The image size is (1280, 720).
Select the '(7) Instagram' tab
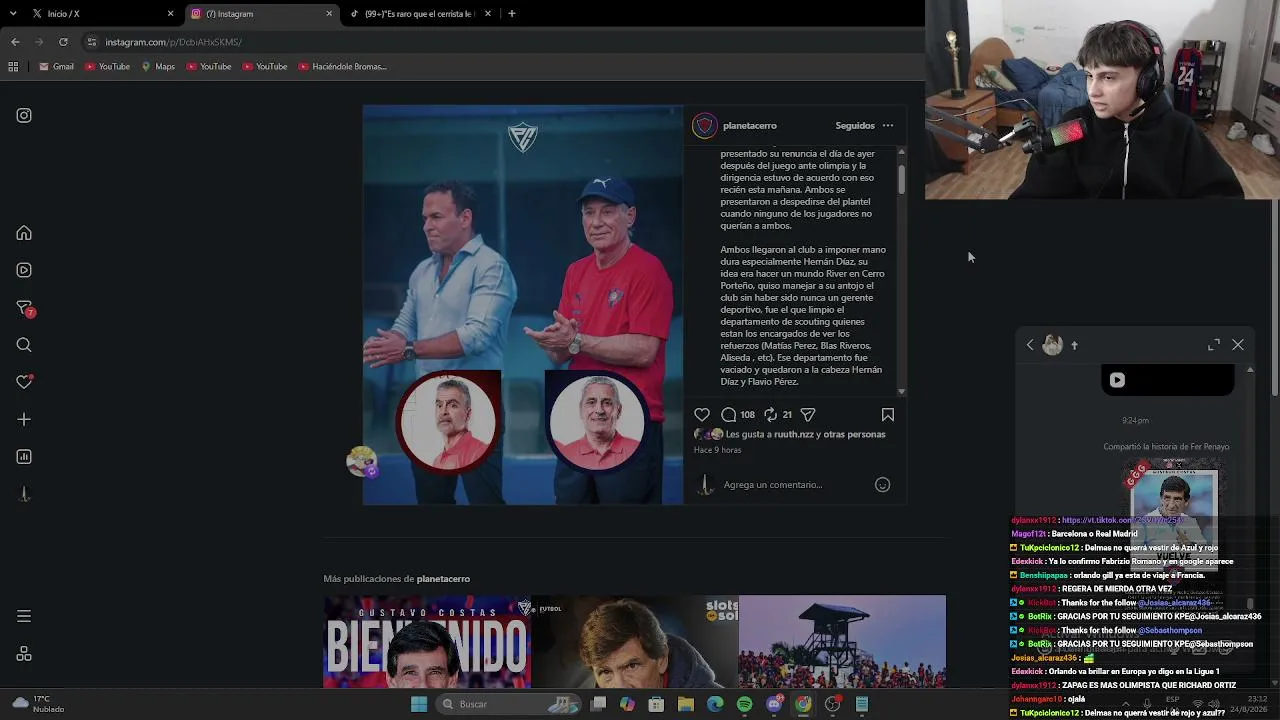[262, 14]
